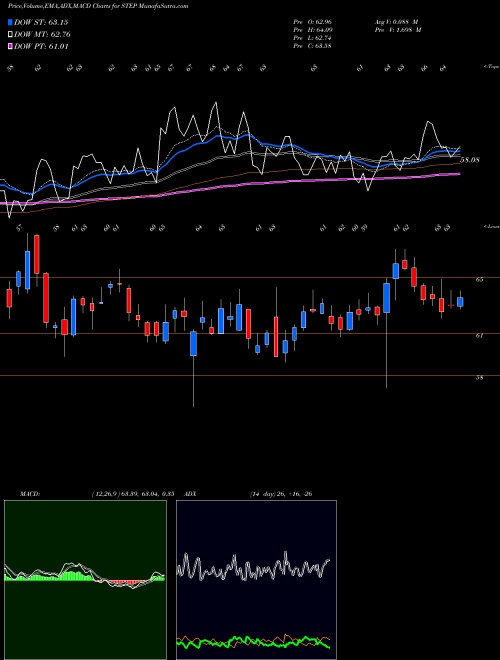Click the white DOW MT legend swatch
This screenshot has height=660, width=500.
tap(10, 35)
